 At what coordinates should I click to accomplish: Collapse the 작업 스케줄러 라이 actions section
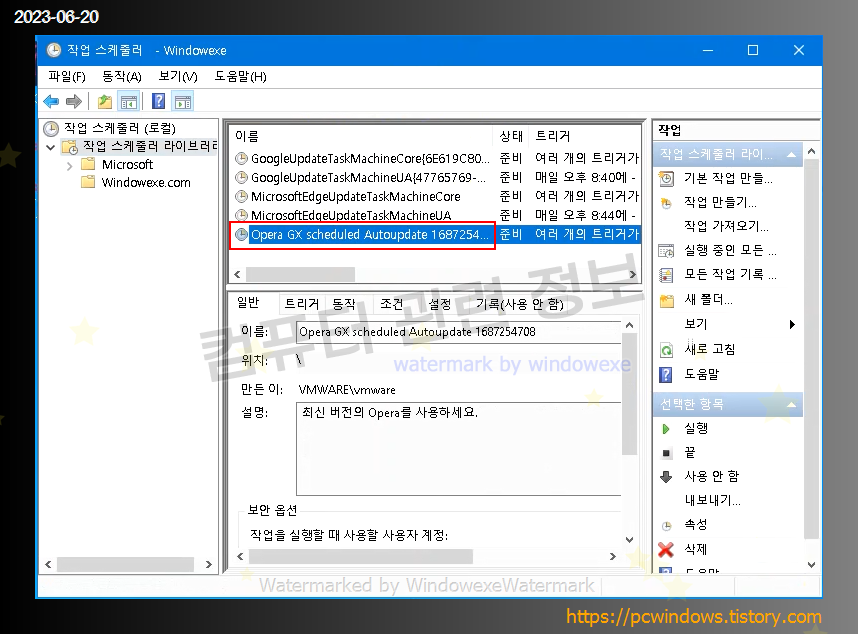pyautogui.click(x=791, y=155)
